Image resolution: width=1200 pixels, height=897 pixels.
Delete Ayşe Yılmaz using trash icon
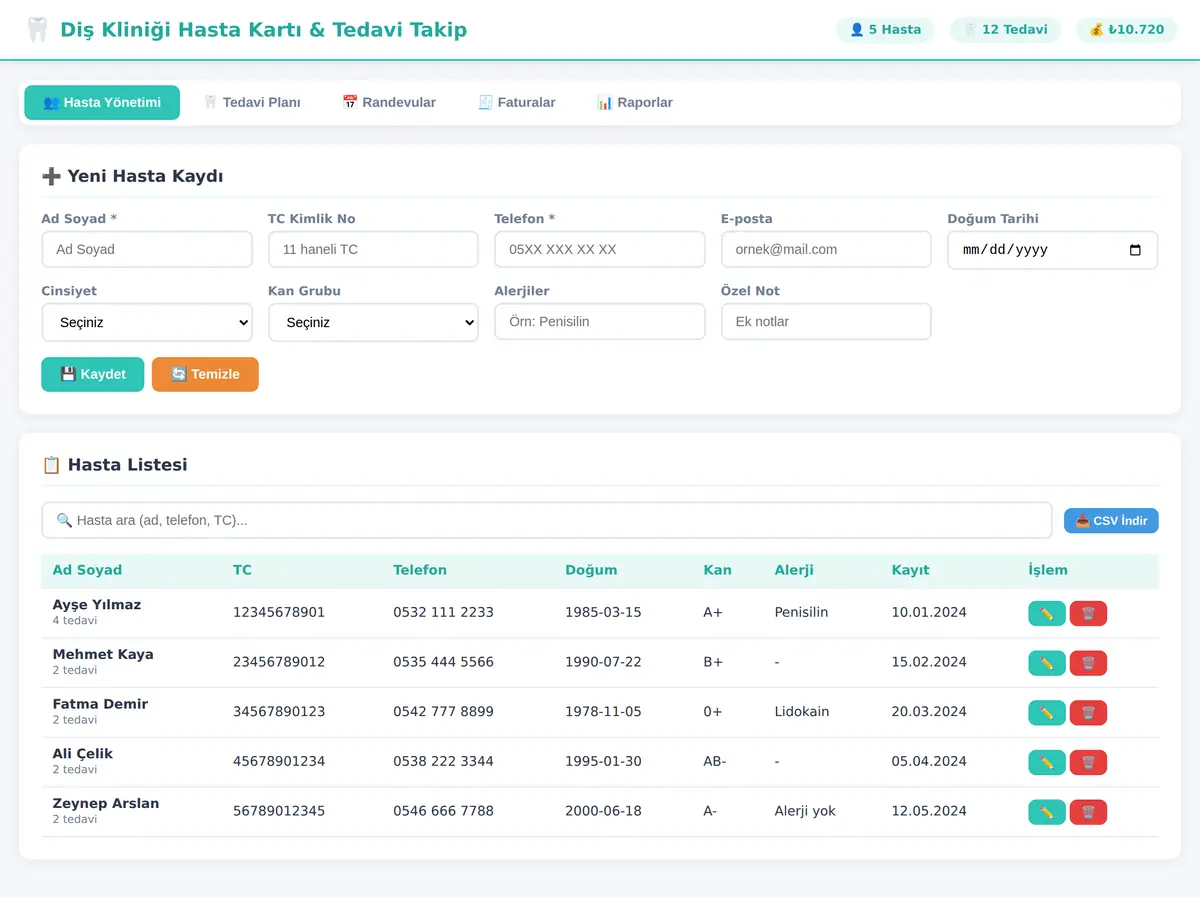tap(1088, 613)
